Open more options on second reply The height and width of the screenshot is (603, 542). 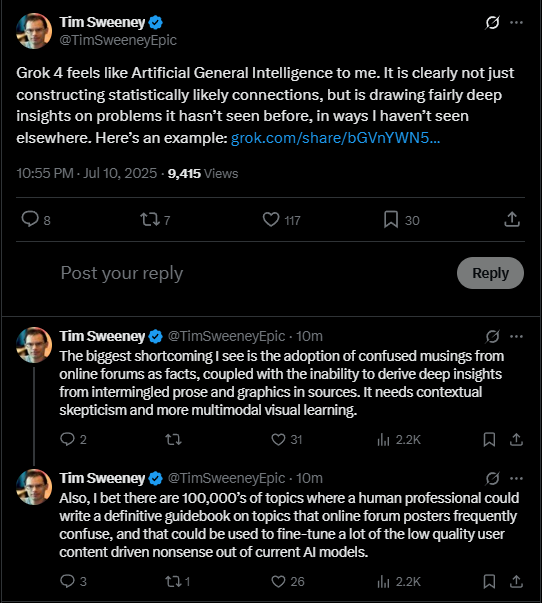coord(516,478)
